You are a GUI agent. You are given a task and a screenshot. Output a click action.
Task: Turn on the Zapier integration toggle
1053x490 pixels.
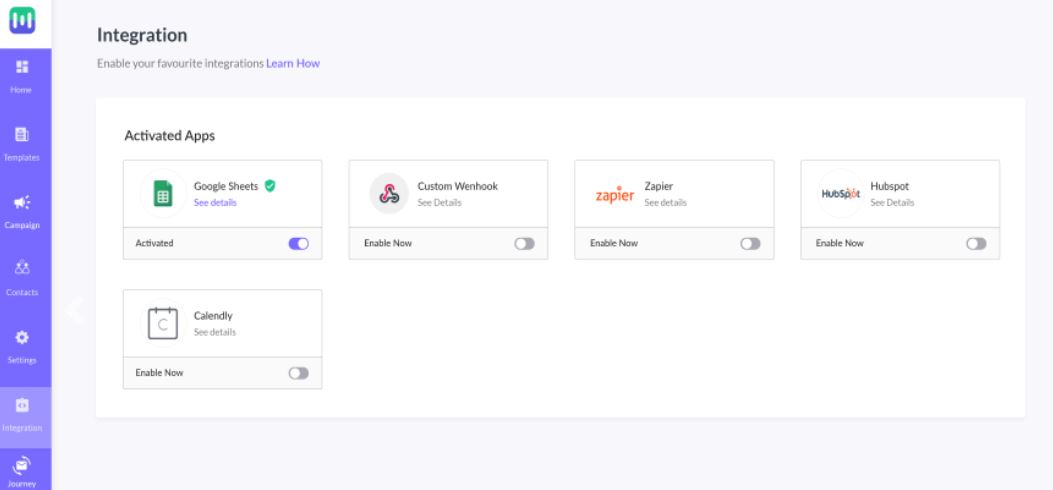(x=750, y=243)
